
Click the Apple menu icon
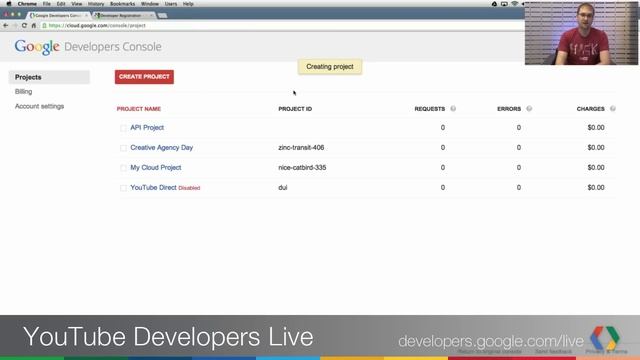[x=9, y=4]
